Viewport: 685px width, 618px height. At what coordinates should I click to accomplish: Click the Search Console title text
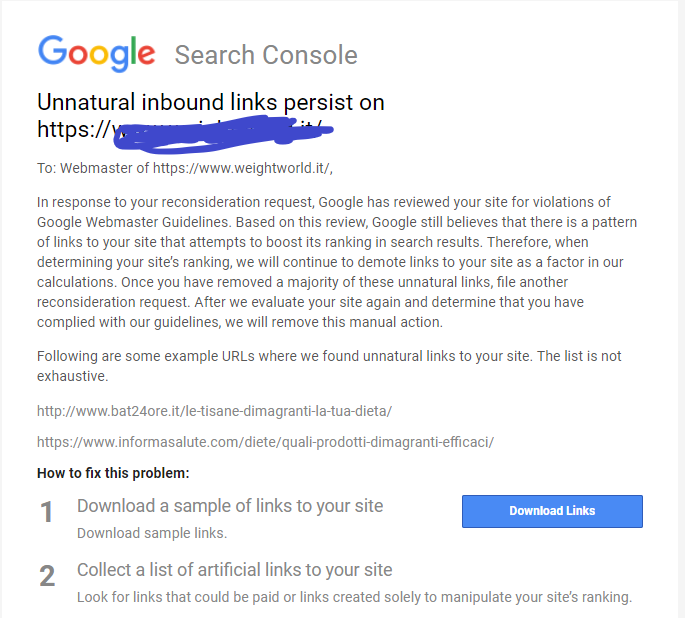pyautogui.click(x=265, y=55)
